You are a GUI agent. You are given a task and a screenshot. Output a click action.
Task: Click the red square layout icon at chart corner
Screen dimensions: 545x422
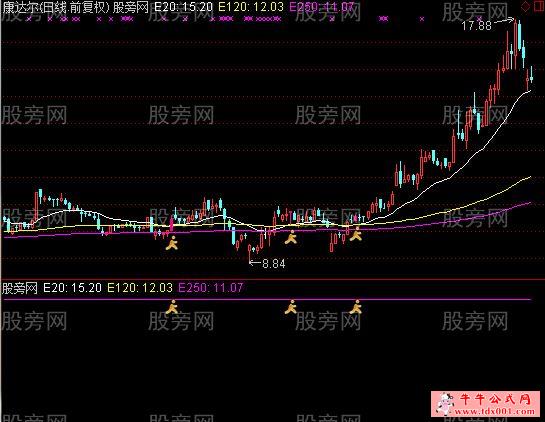[538, 6]
